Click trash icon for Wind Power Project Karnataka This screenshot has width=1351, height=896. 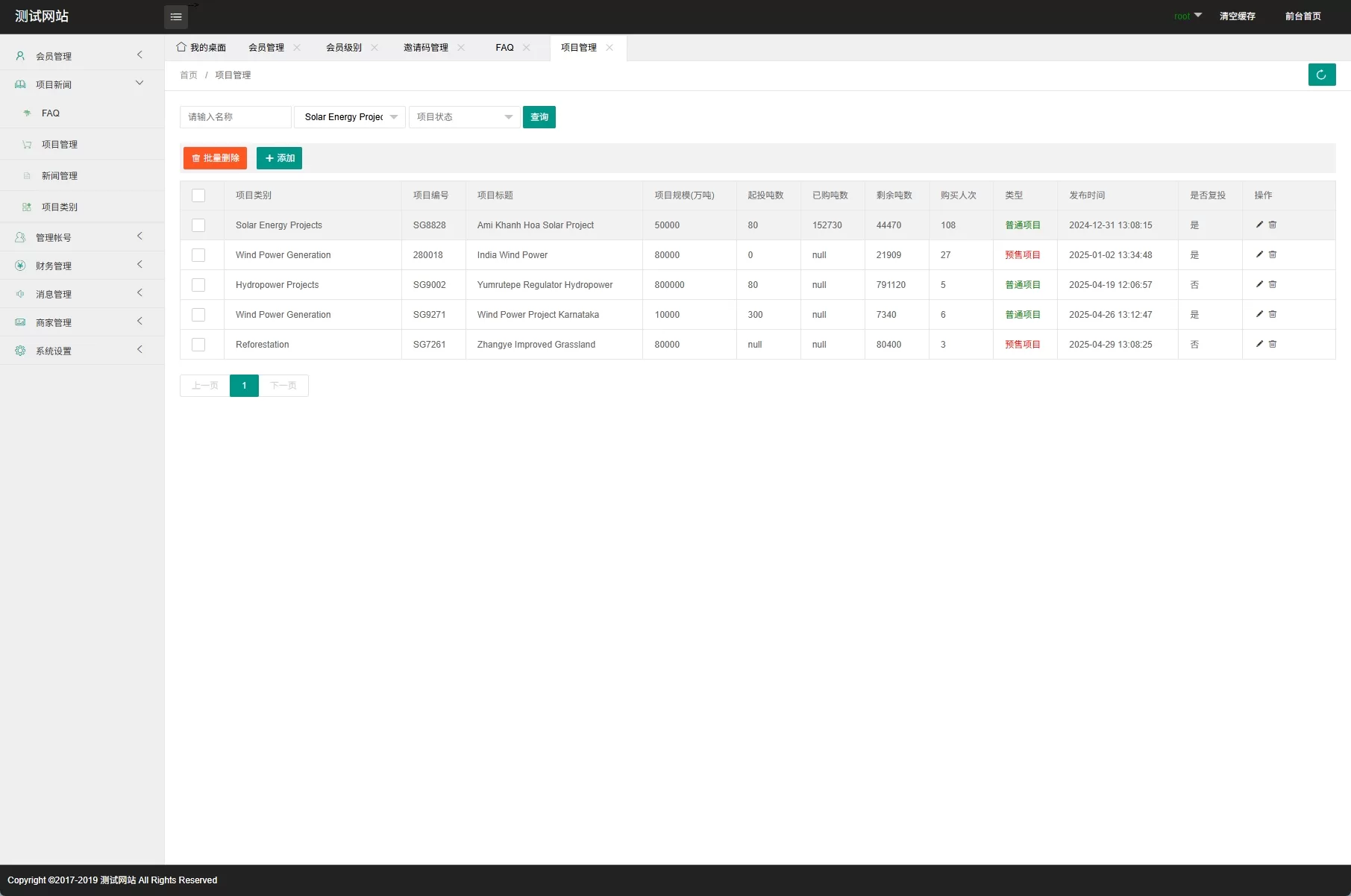tap(1273, 314)
